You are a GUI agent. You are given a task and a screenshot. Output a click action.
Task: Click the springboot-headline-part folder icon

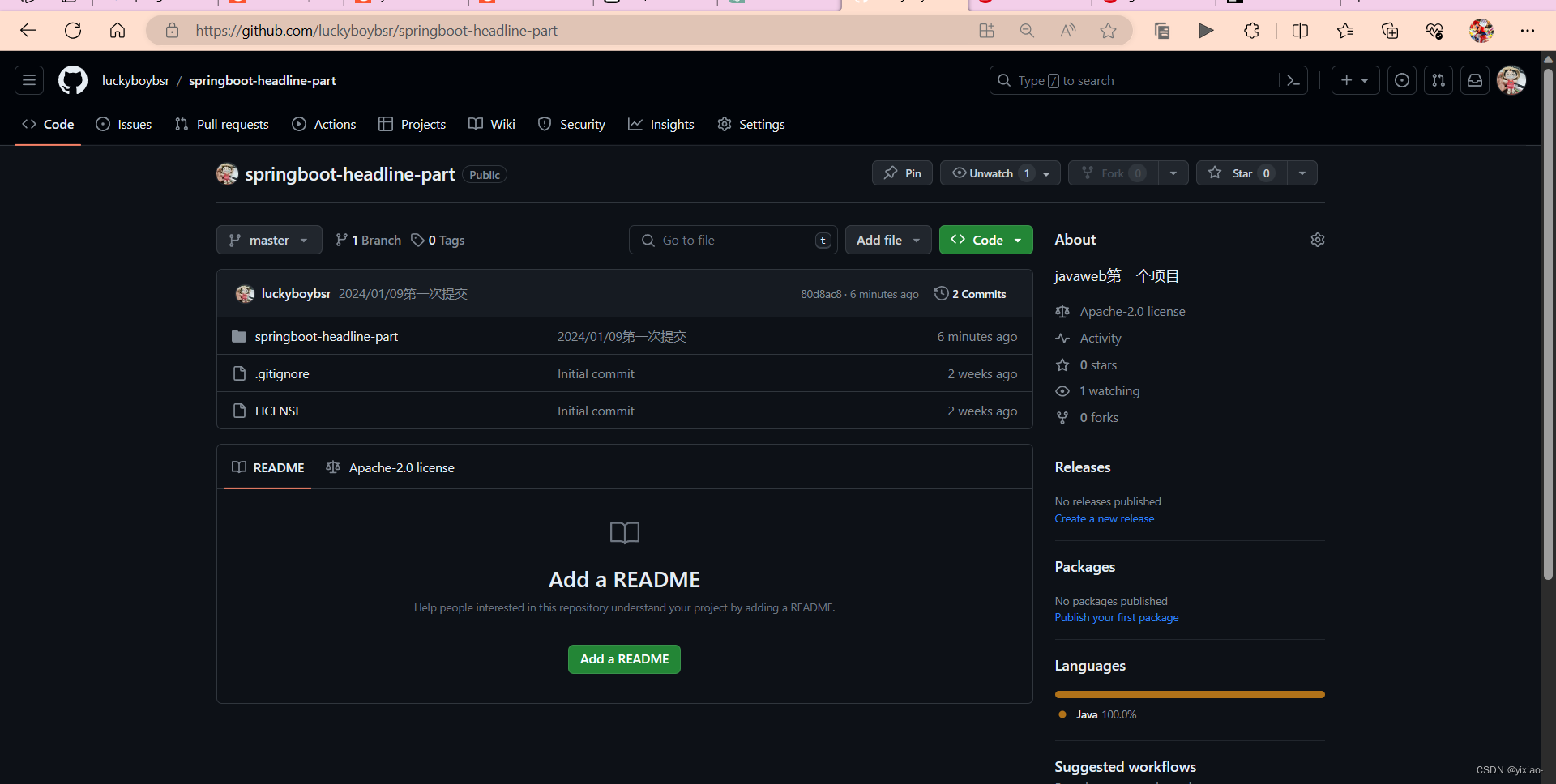[239, 336]
